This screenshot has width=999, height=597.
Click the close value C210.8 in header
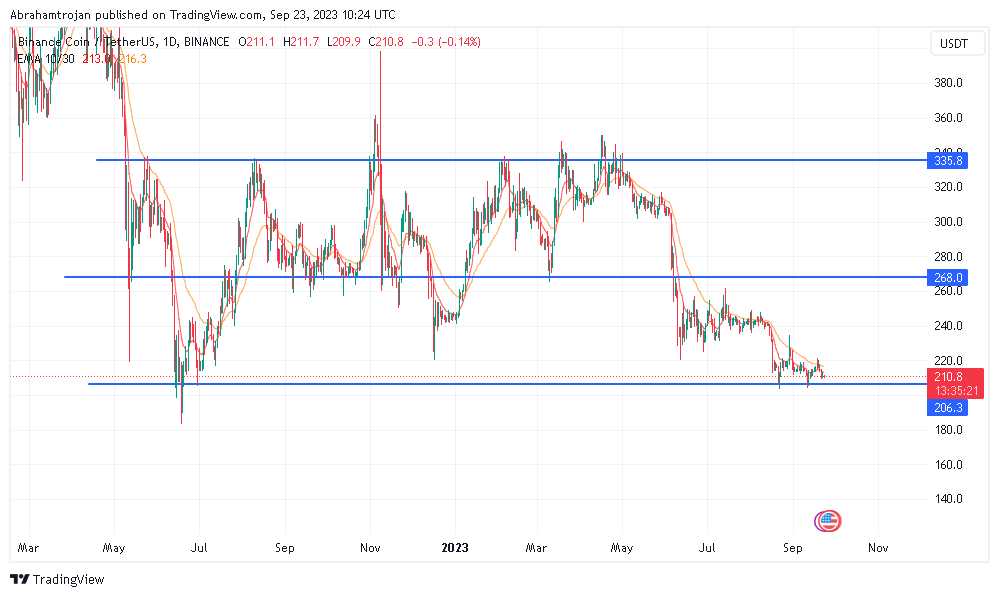(386, 42)
